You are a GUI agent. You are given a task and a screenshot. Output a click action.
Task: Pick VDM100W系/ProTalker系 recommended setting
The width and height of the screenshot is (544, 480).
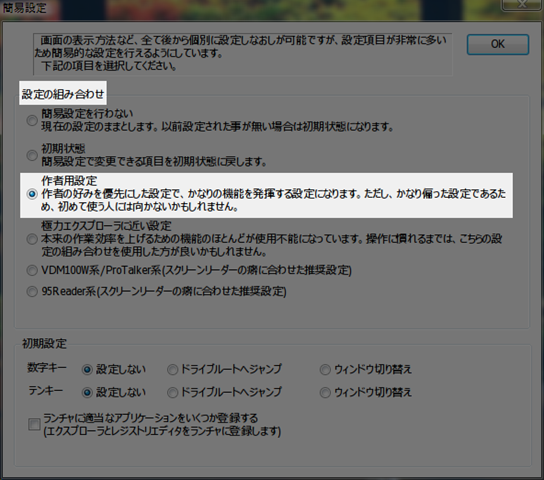32,270
